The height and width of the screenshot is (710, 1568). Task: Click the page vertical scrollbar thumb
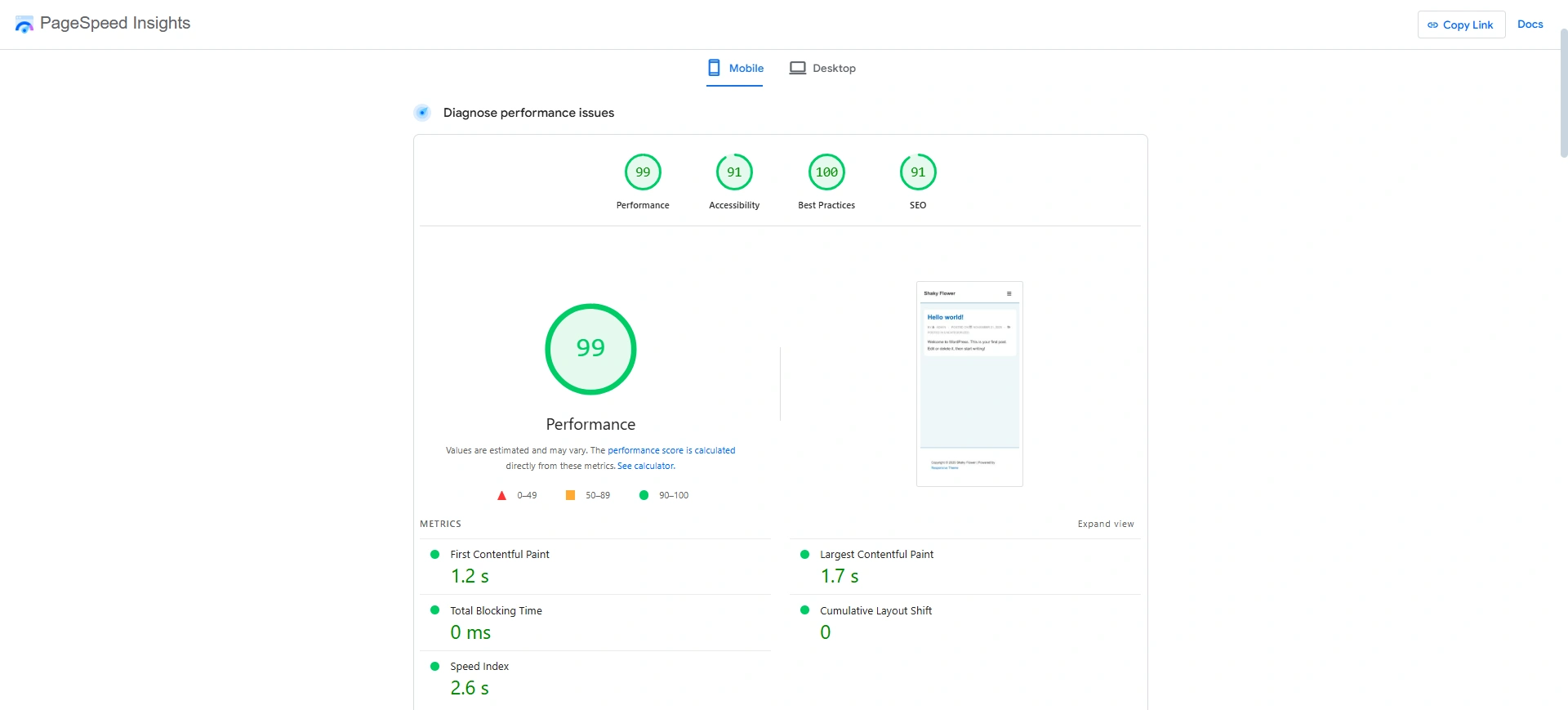tap(1563, 92)
